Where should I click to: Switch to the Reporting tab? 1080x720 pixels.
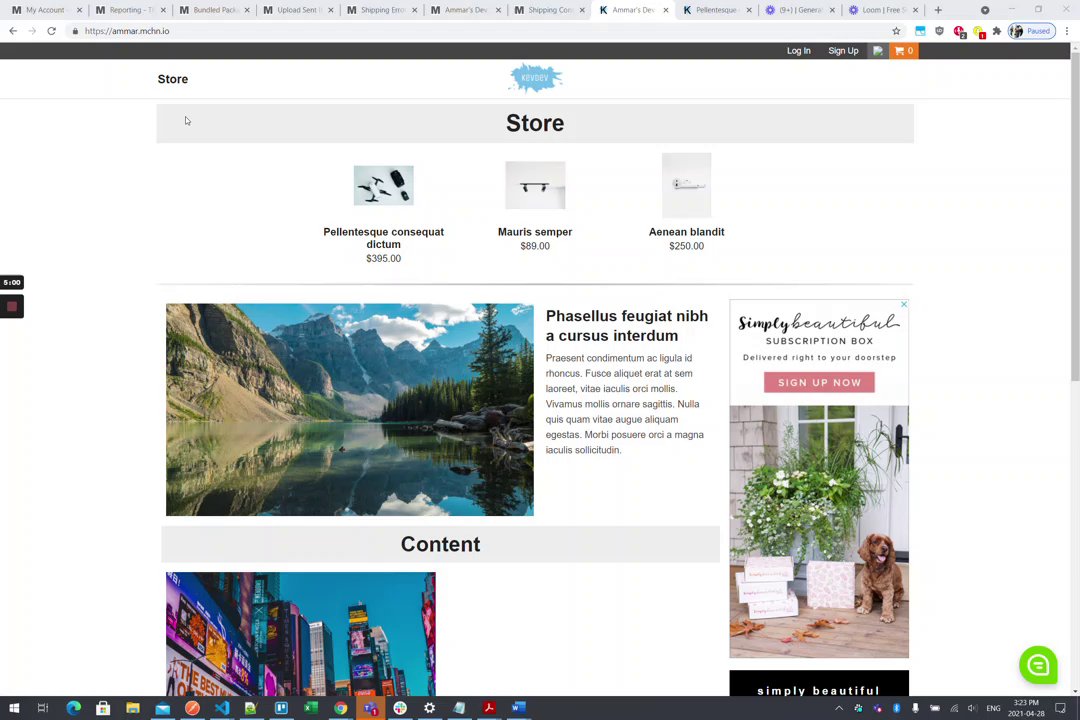click(x=129, y=10)
